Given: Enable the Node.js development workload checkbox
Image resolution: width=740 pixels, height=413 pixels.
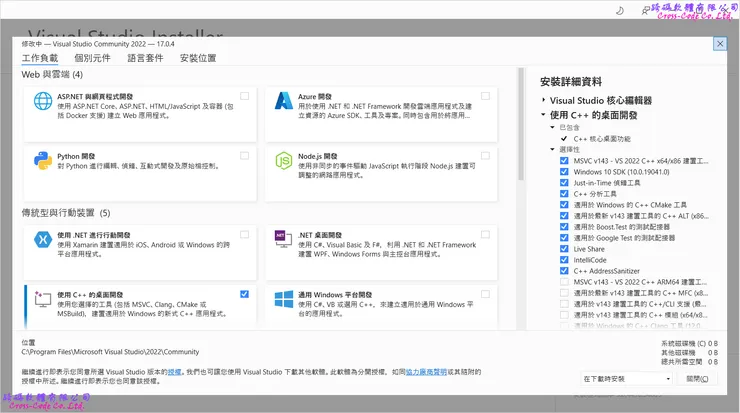Looking at the screenshot, I should pyautogui.click(x=485, y=156).
